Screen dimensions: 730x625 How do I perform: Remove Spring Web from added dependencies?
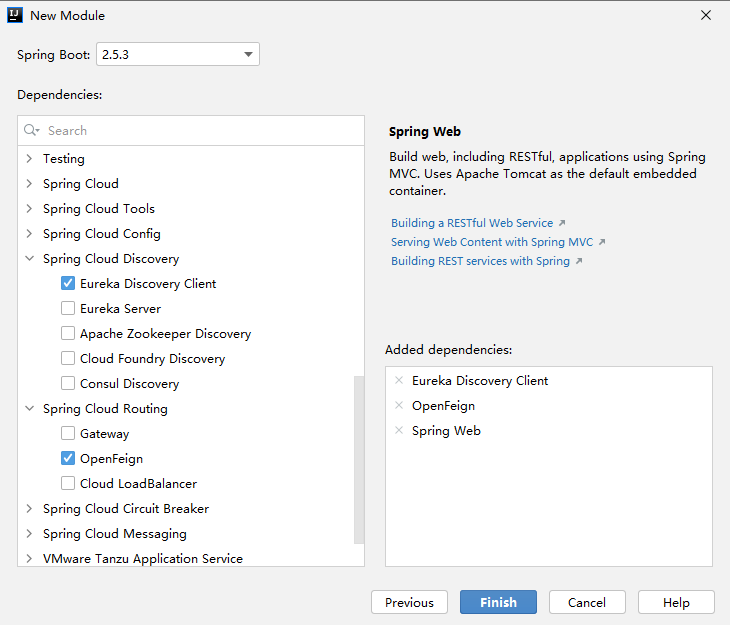(399, 430)
